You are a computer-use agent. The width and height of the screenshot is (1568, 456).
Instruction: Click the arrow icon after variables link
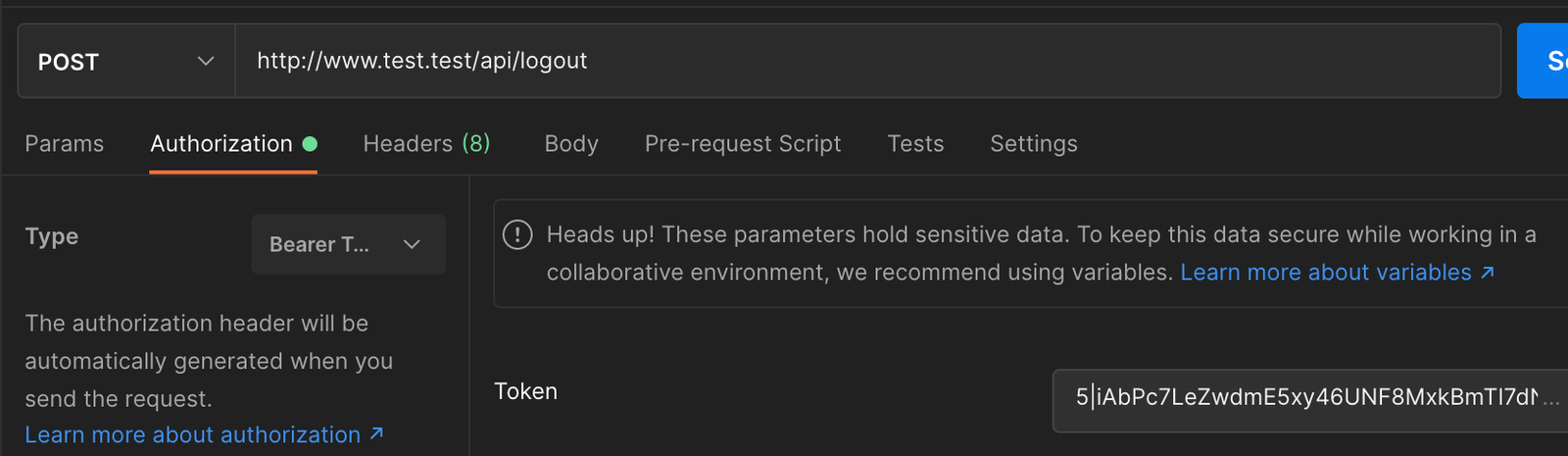[1487, 272]
